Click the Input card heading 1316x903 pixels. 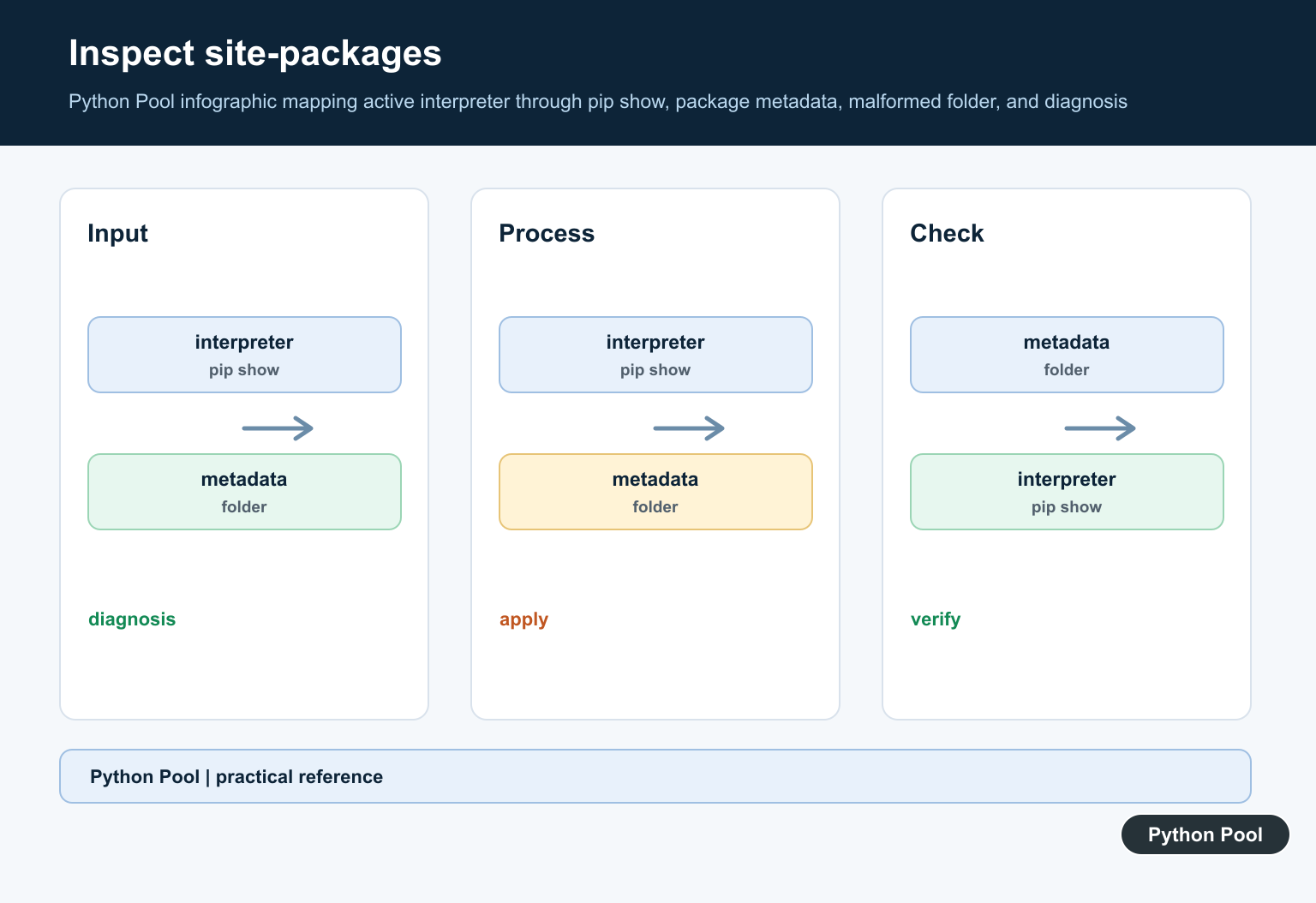coord(117,233)
